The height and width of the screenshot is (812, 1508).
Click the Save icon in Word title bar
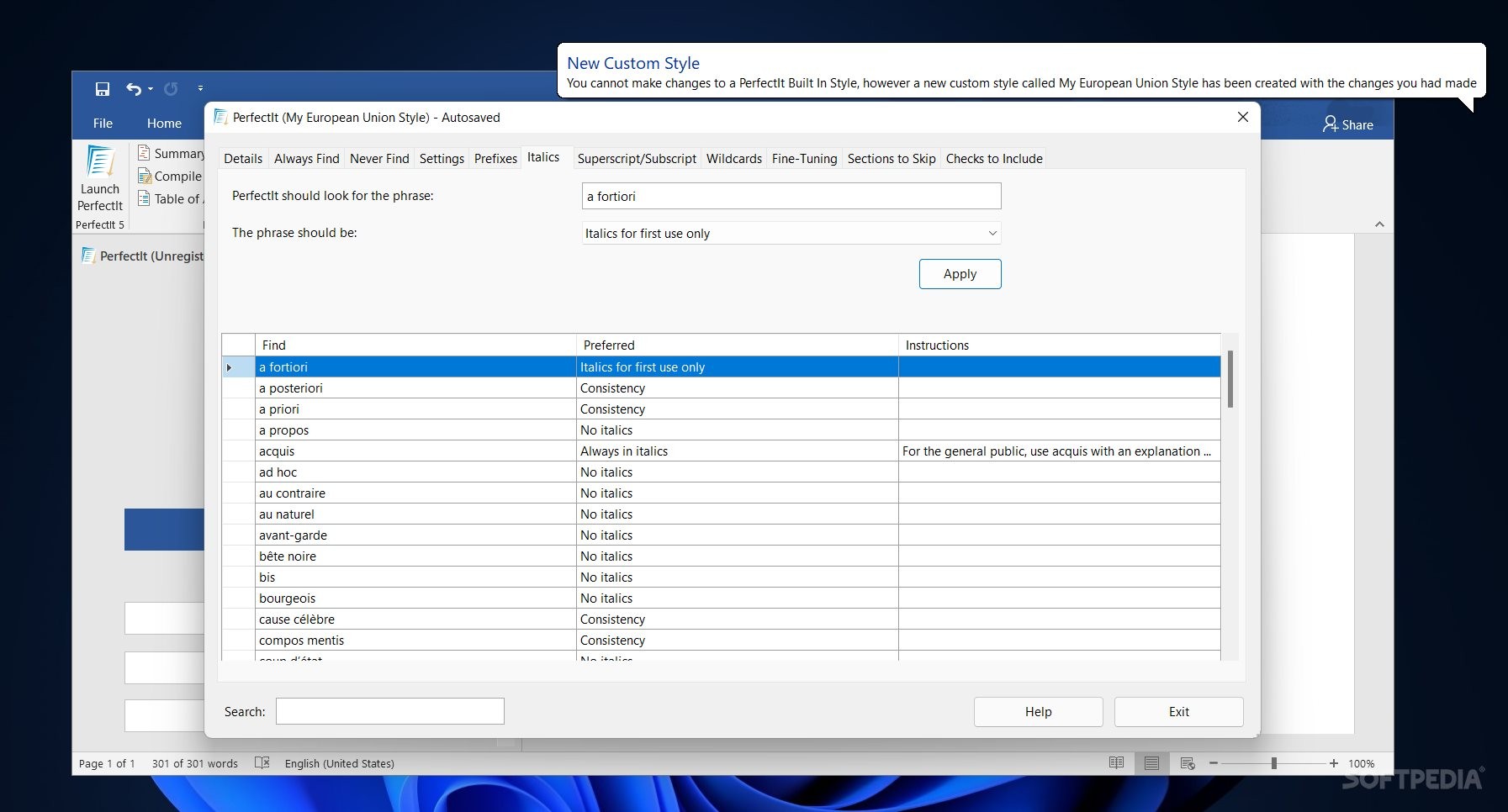click(103, 88)
